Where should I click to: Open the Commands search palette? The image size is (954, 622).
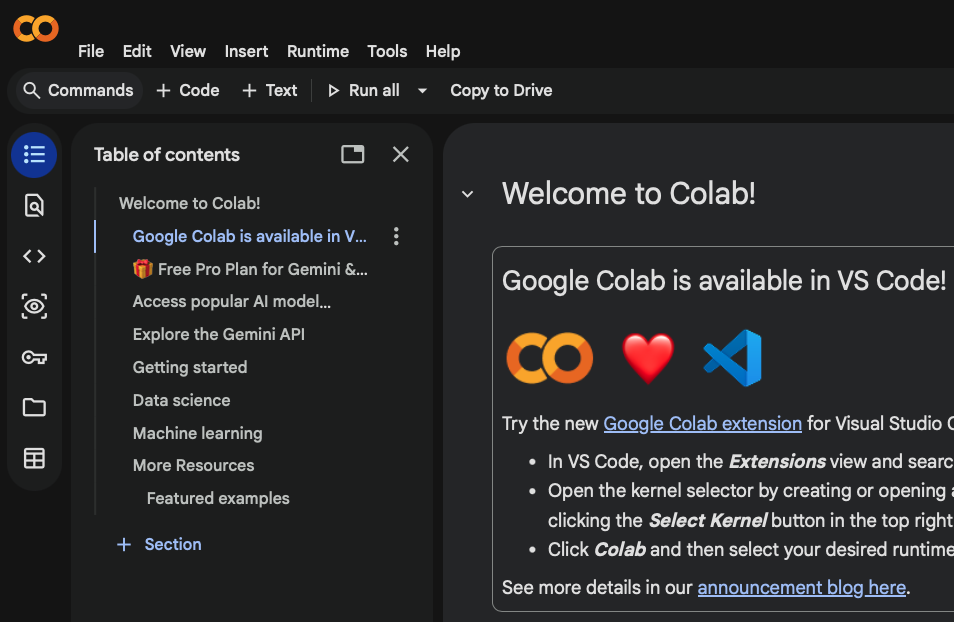point(78,91)
